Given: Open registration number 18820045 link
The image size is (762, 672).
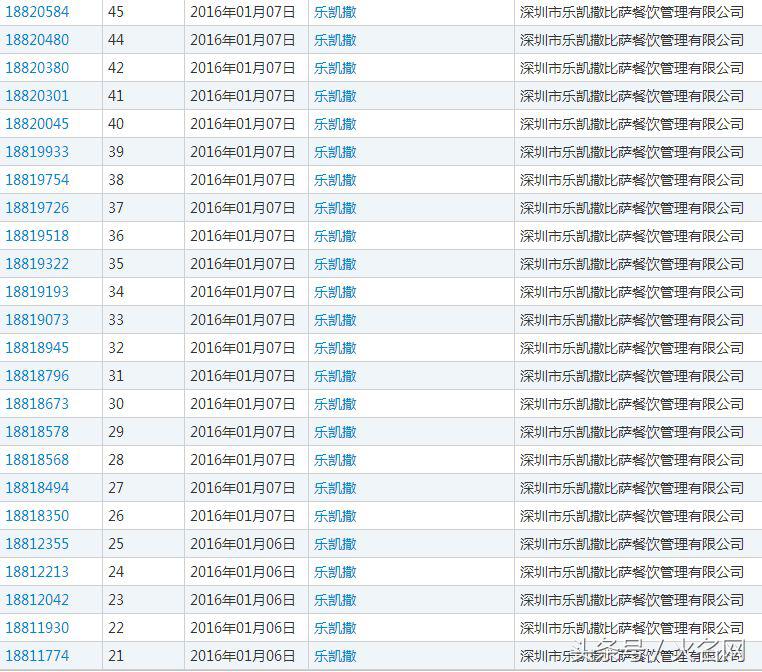Looking at the screenshot, I should (x=37, y=124).
